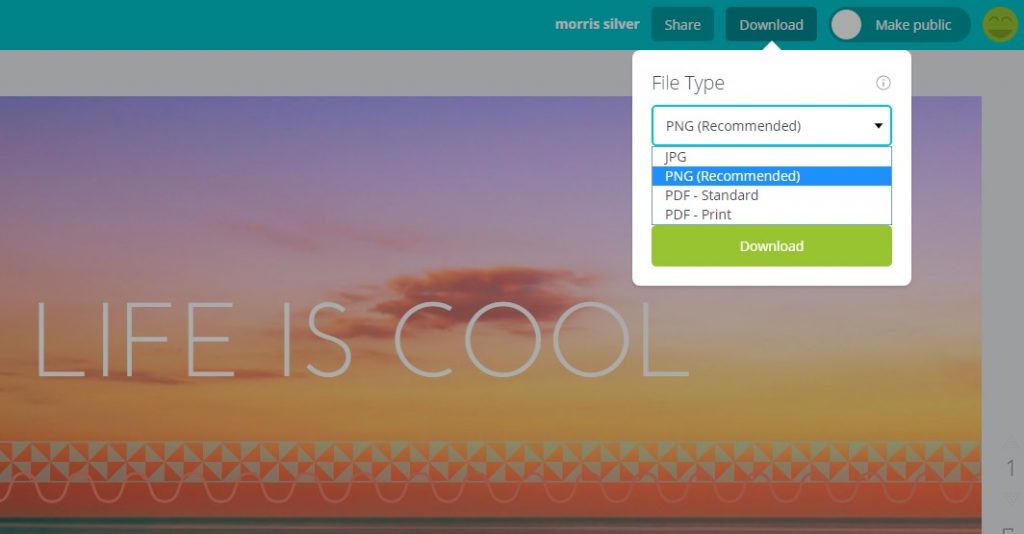Toggle the Make public switch
This screenshot has width=1024, height=534.
900,25
